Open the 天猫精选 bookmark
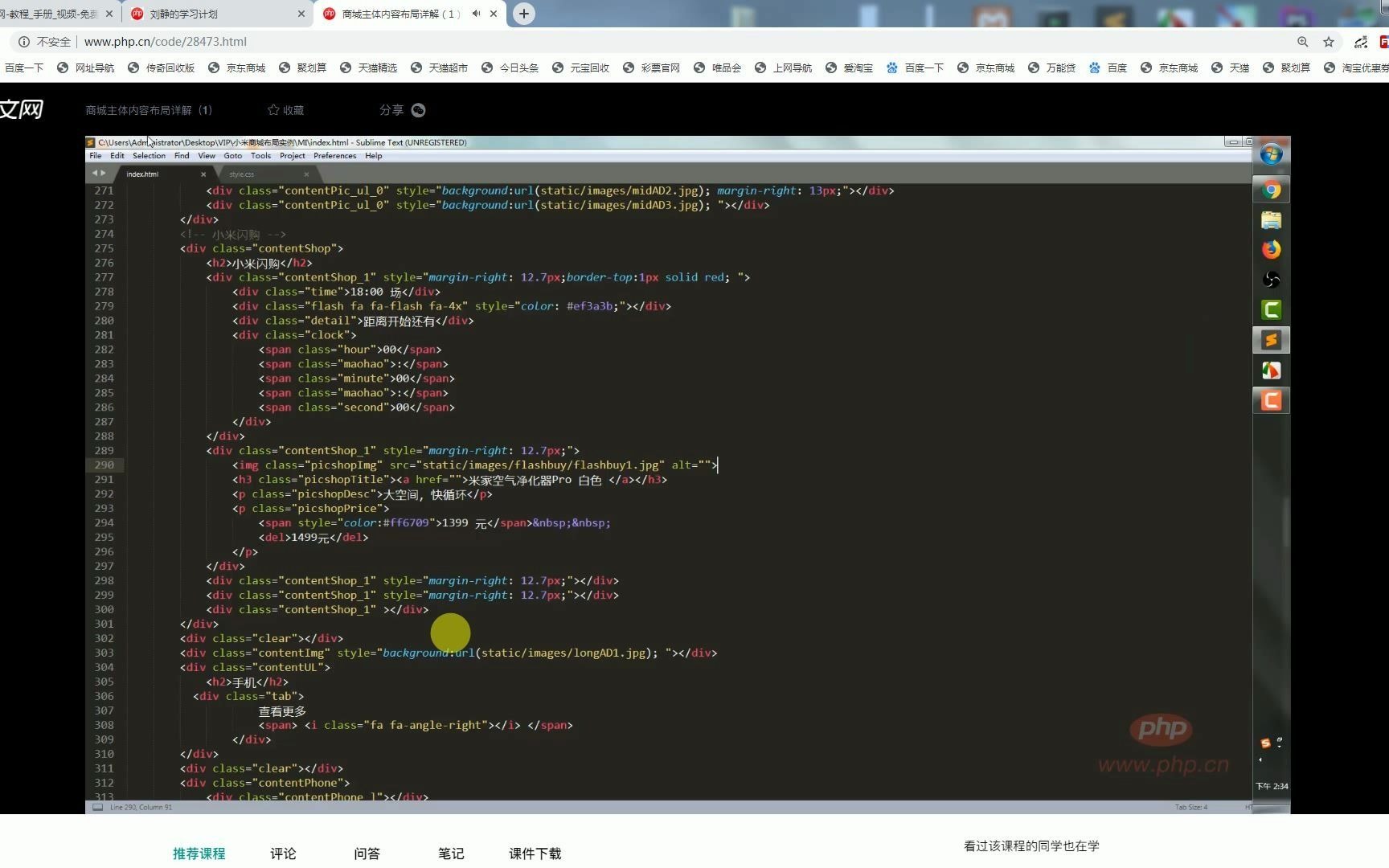This screenshot has width=1389, height=868. pyautogui.click(x=369, y=68)
